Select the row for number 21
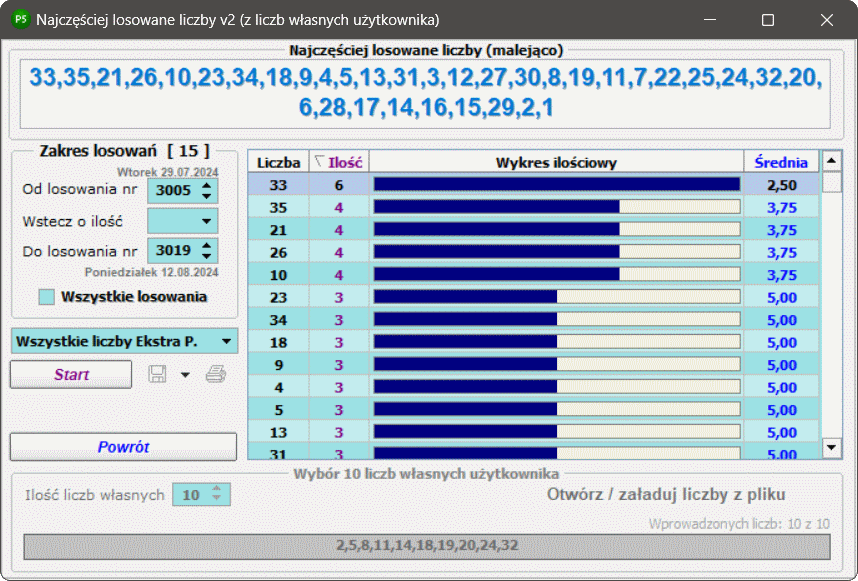Viewport: 858px width, 581px height. click(x=534, y=230)
